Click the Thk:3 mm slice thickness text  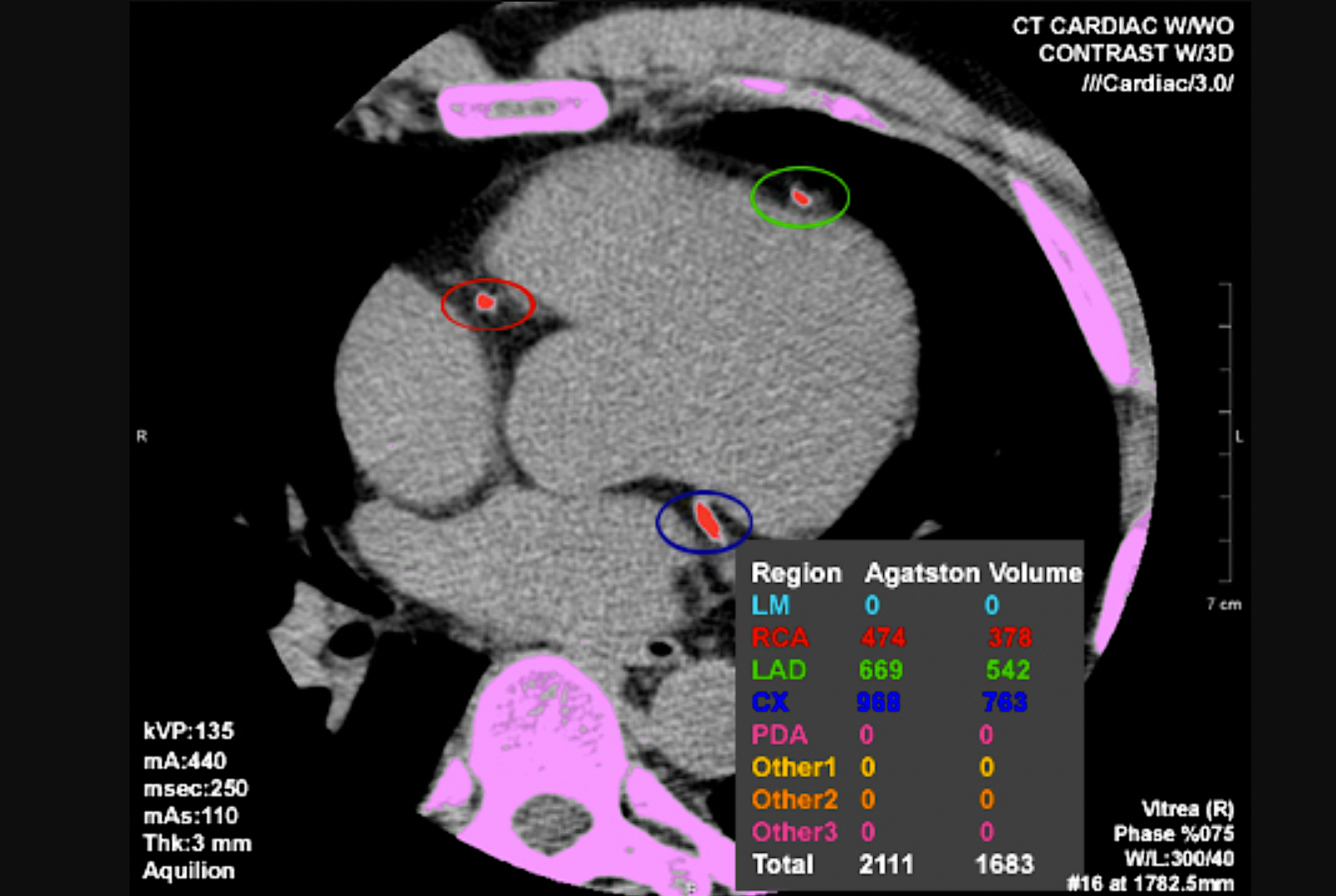coord(197,844)
